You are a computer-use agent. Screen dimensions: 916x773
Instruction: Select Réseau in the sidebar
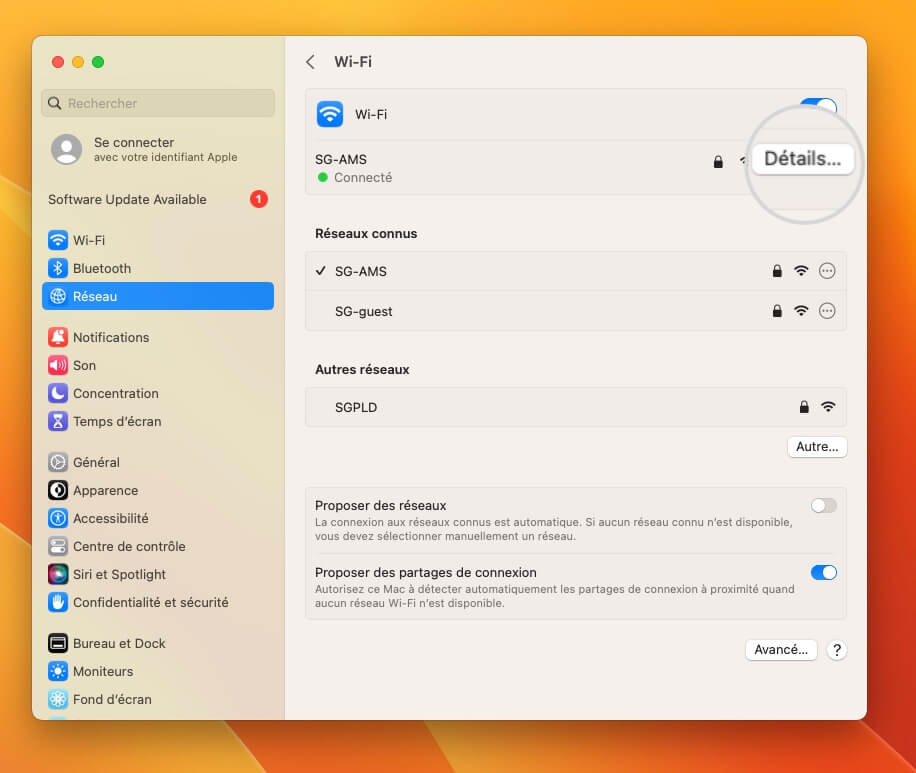[158, 296]
